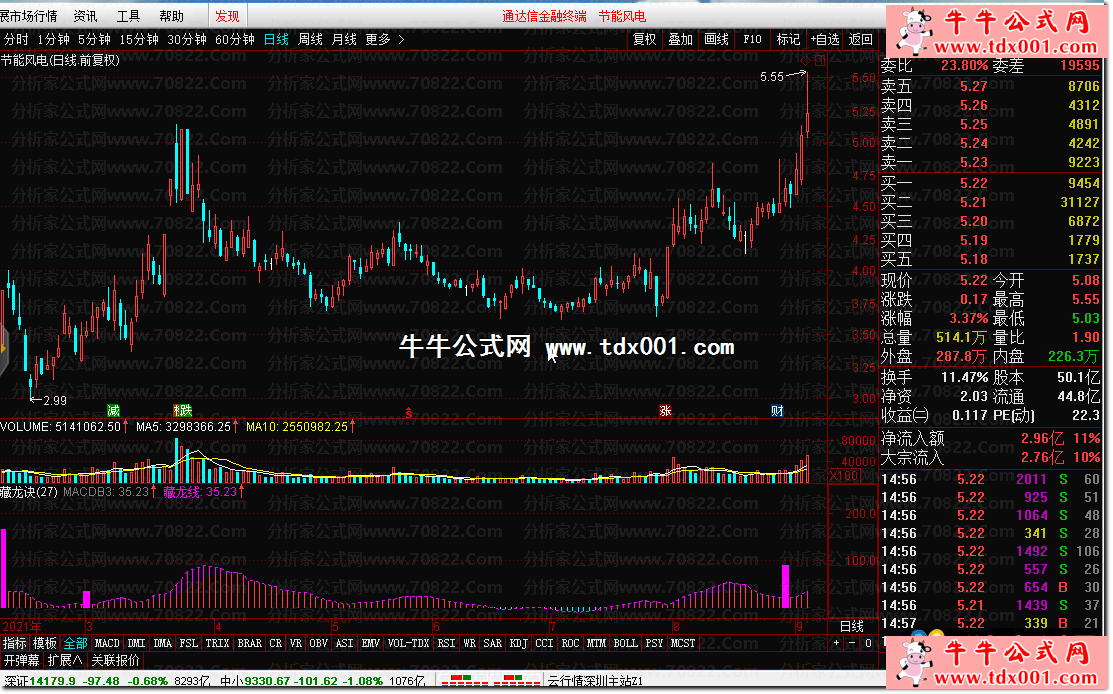The image size is (1113, 694).
Task: Apply the RSI indicator
Action: coord(446,644)
